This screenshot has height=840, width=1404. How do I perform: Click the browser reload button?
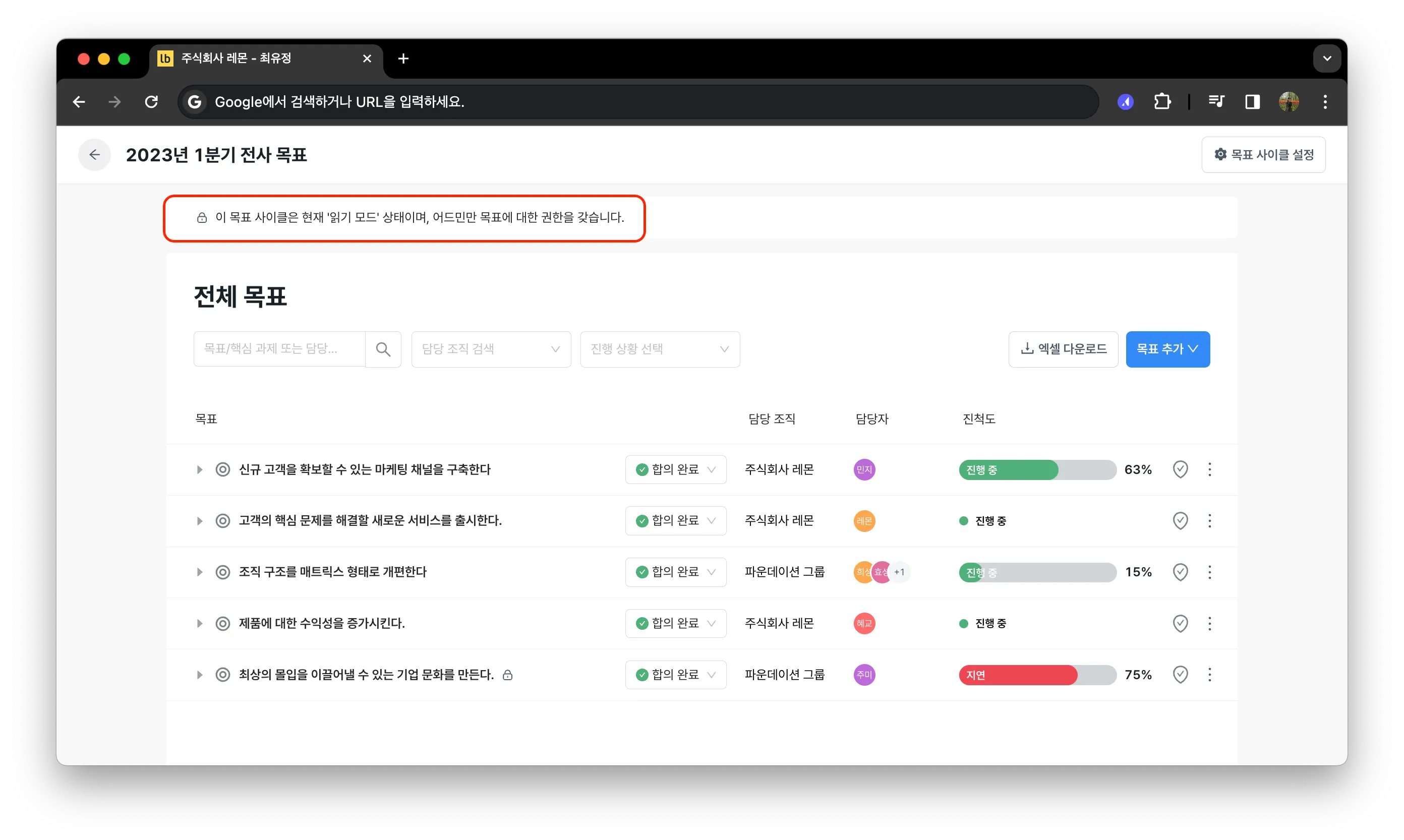151,102
